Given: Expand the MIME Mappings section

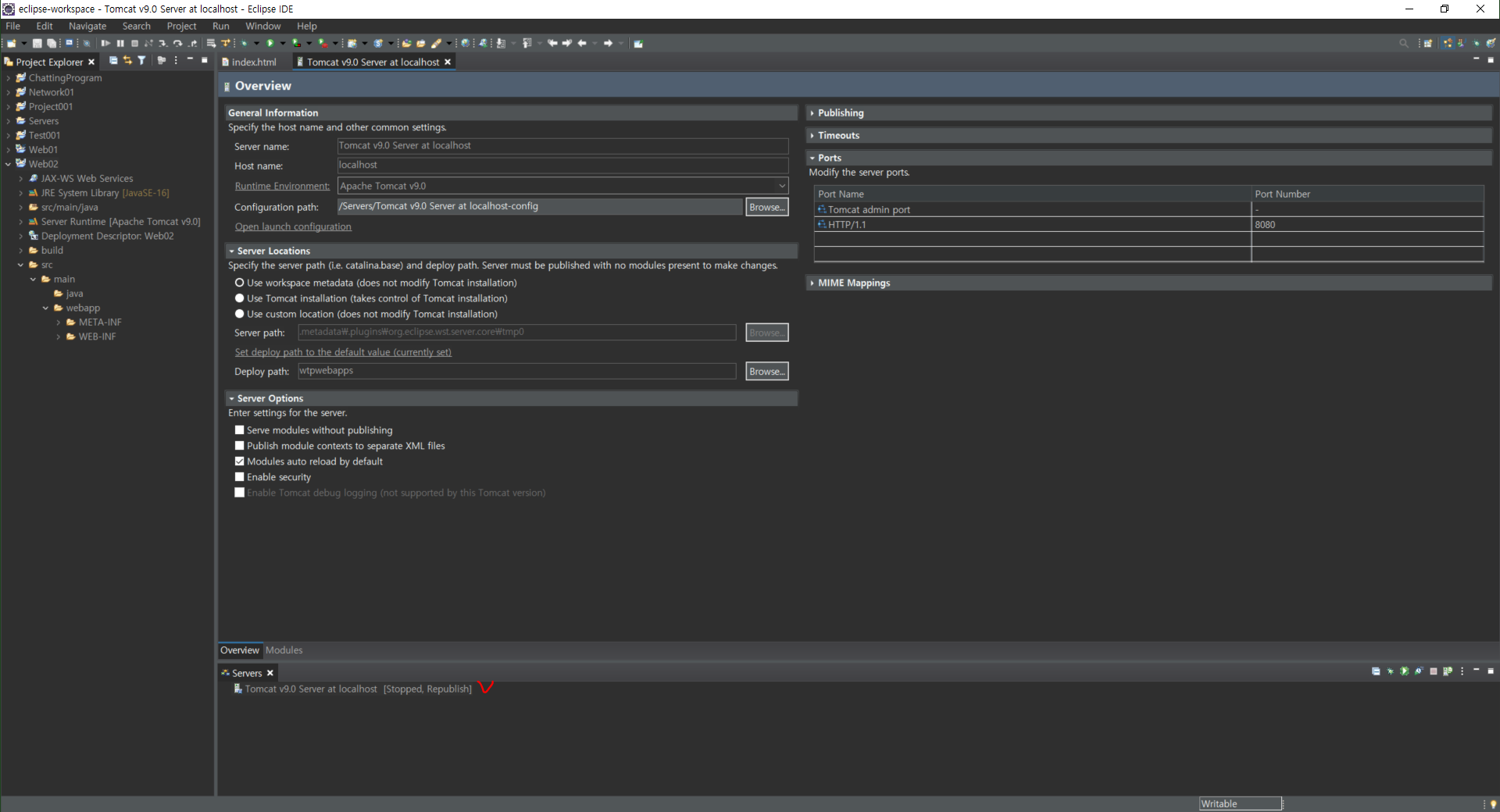Looking at the screenshot, I should click(812, 283).
